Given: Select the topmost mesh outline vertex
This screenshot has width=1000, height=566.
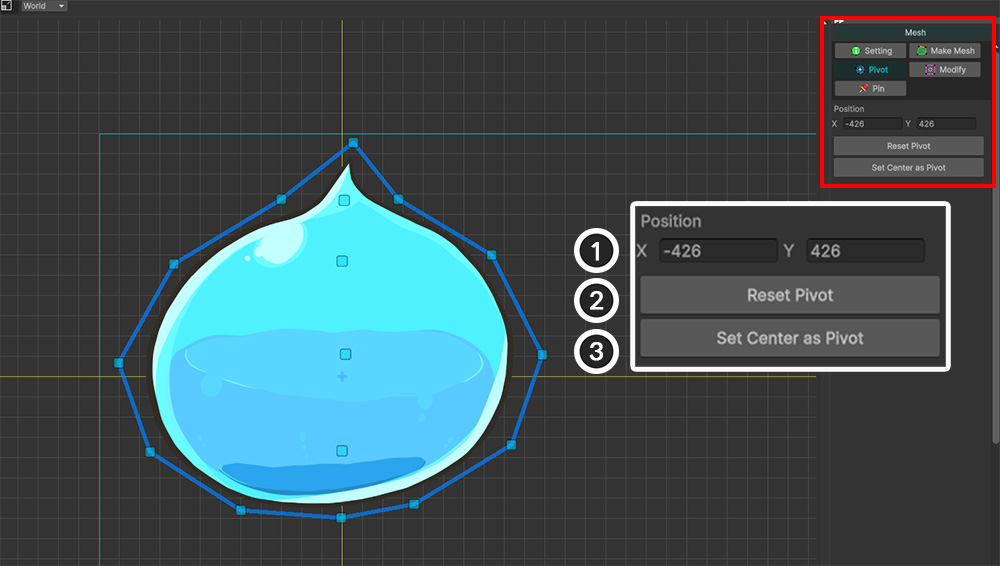Looking at the screenshot, I should pos(353,143).
